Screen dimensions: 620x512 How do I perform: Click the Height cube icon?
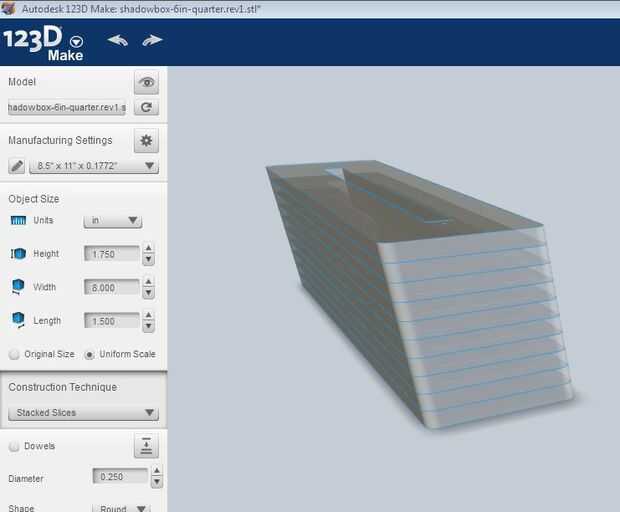coord(18,254)
